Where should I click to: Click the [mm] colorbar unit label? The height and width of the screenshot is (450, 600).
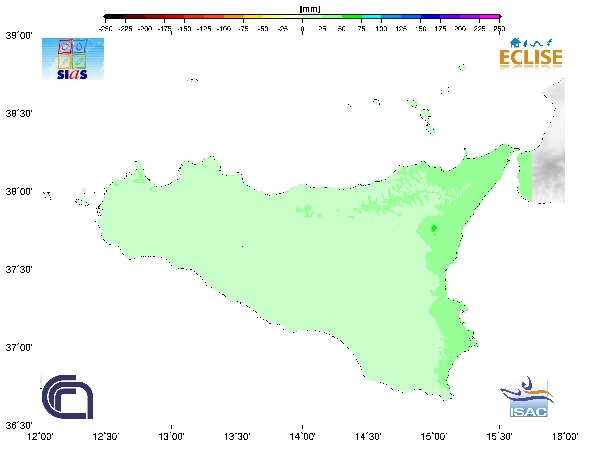pos(310,8)
